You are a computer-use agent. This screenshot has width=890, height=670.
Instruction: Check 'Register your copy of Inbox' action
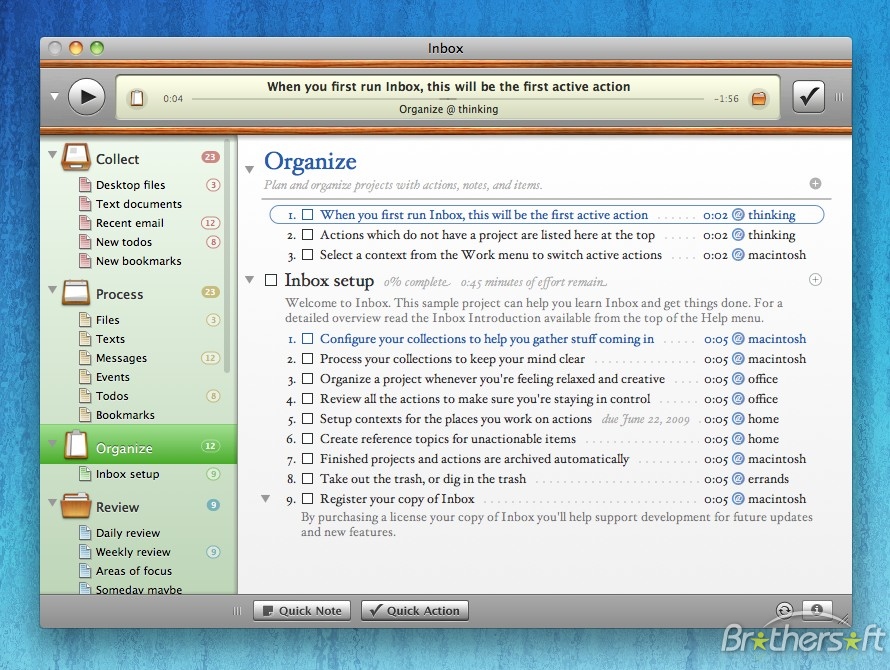tap(308, 499)
